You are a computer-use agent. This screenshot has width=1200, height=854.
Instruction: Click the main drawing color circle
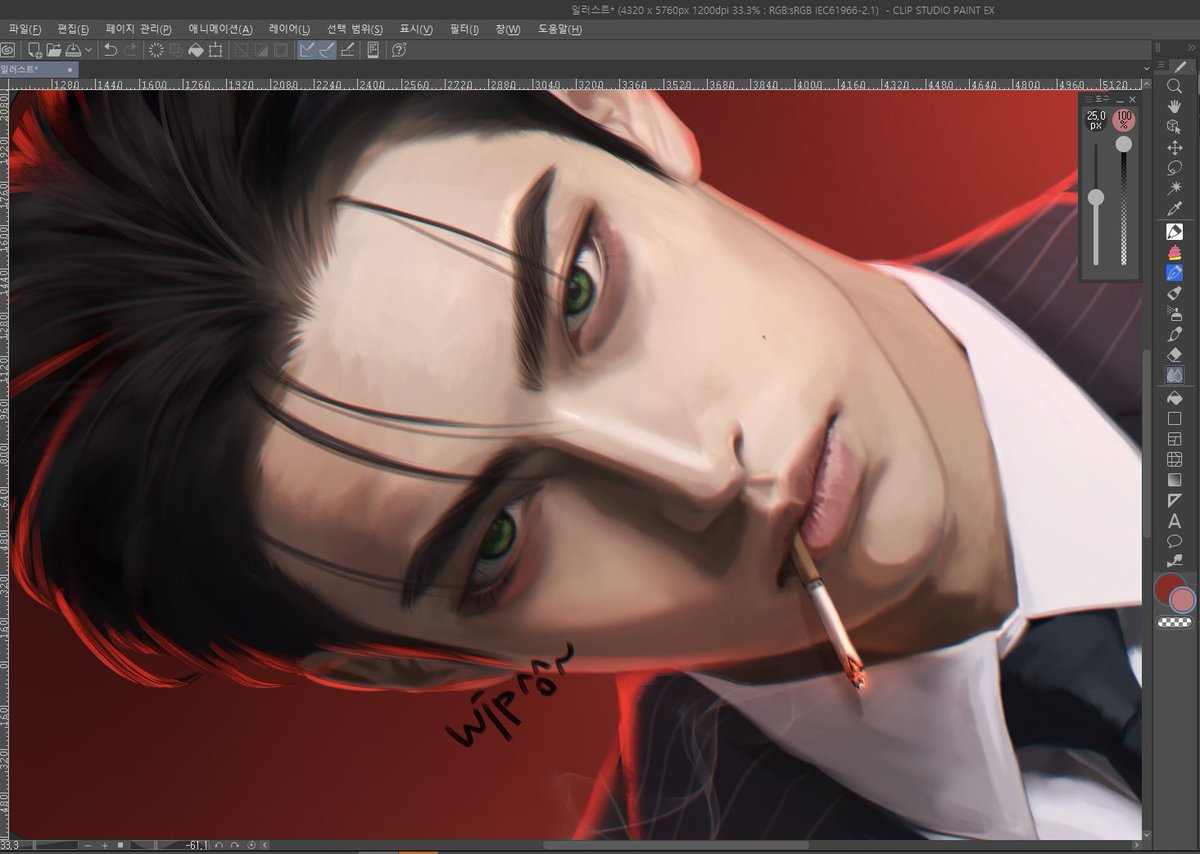tap(1168, 588)
